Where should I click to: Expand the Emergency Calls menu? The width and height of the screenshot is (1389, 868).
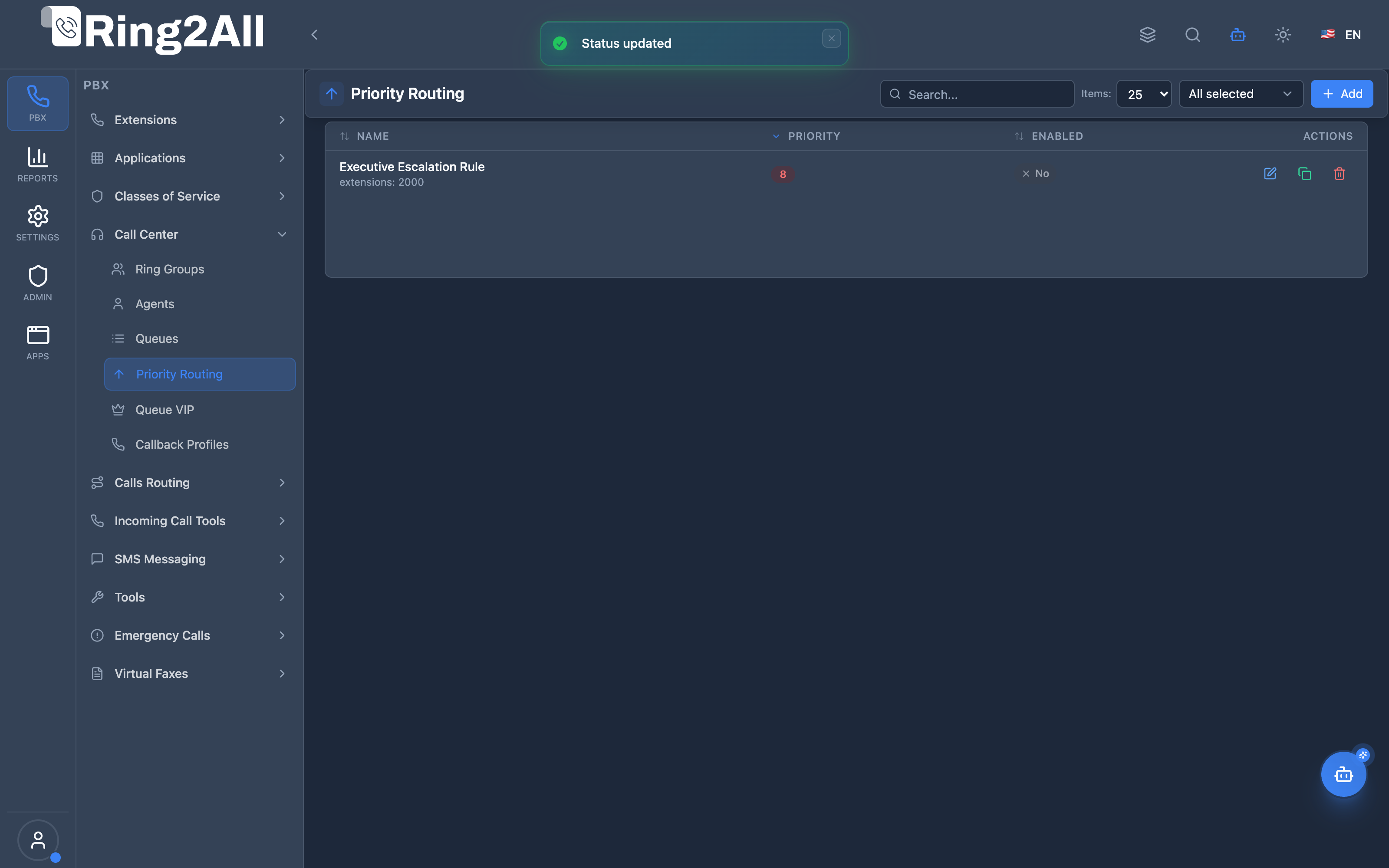189,635
